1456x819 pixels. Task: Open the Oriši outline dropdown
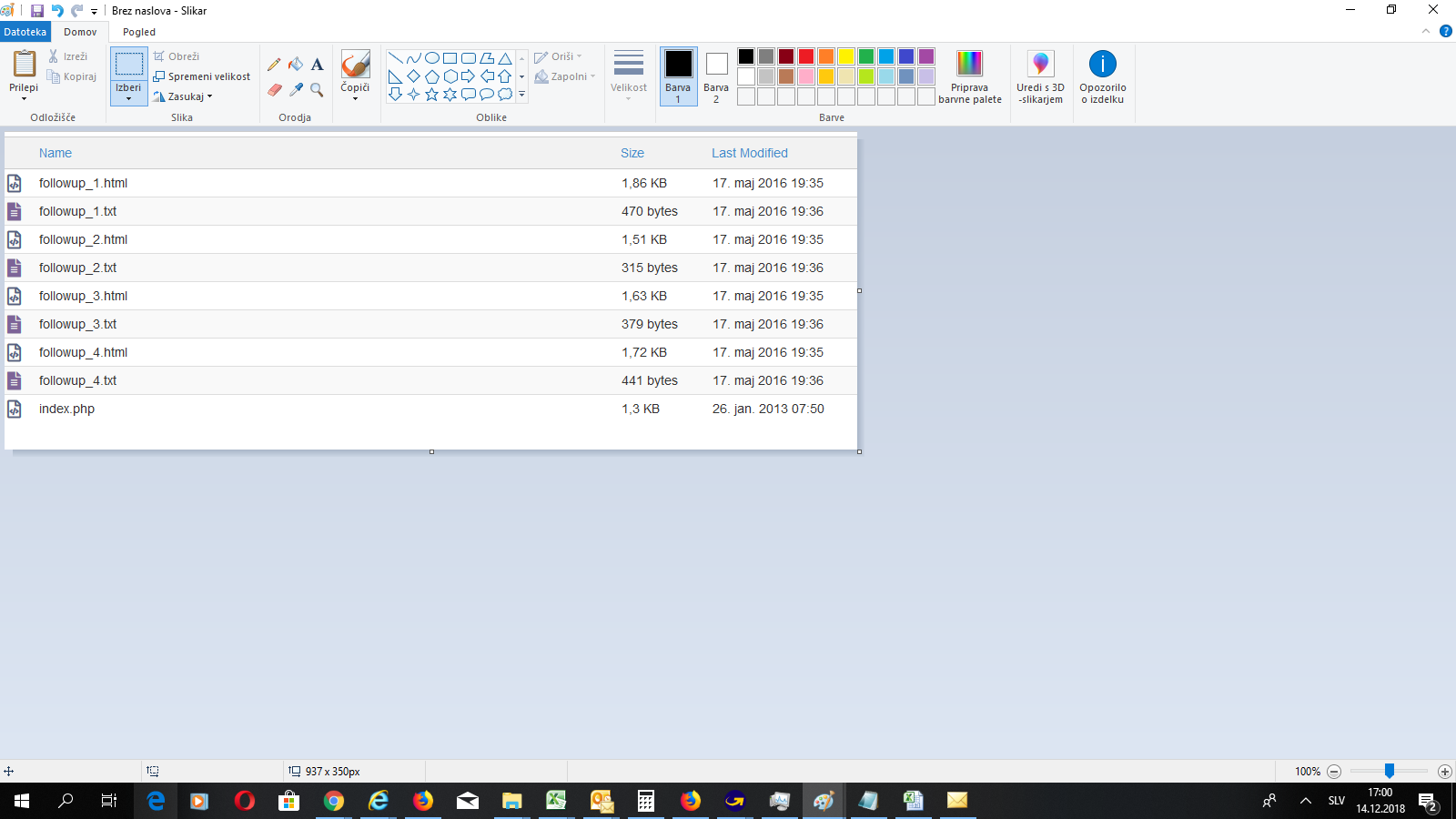(x=558, y=56)
